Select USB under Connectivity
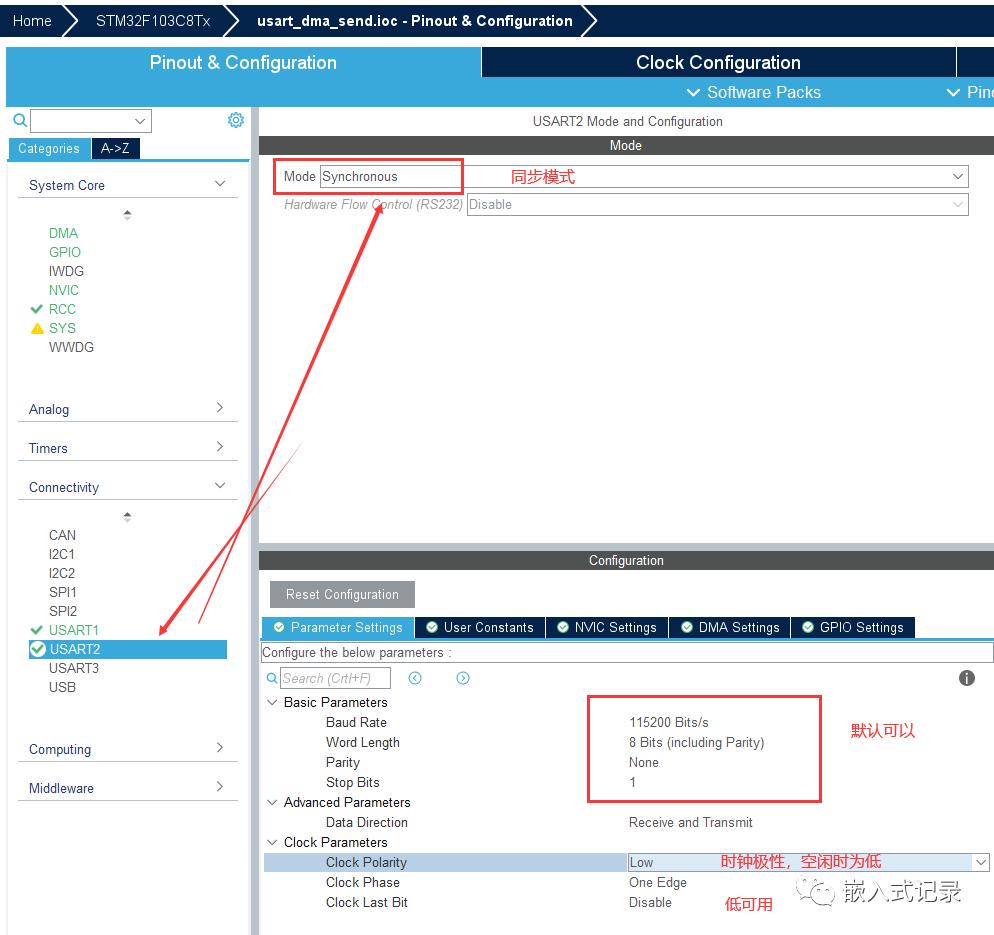 (62, 687)
